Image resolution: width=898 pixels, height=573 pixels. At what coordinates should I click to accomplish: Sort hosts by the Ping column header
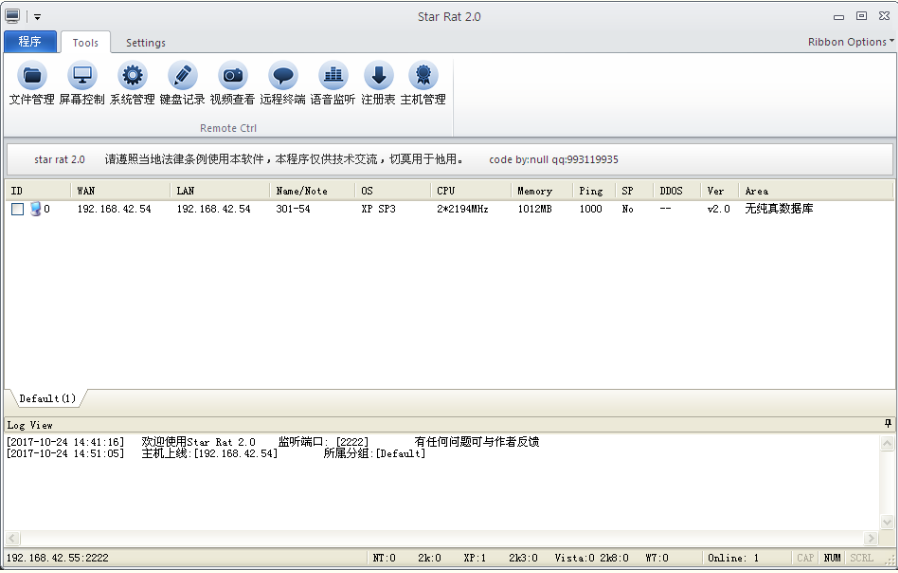pyautogui.click(x=593, y=191)
